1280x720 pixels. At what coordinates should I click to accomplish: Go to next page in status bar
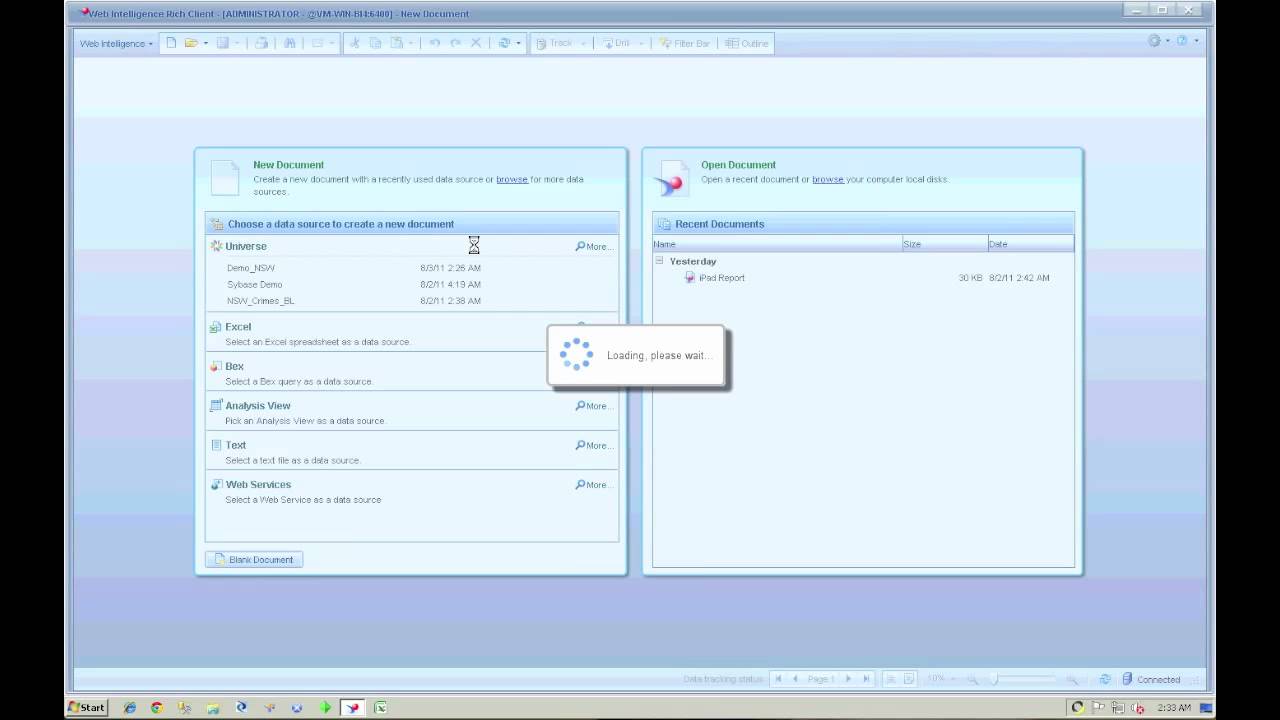coord(848,679)
